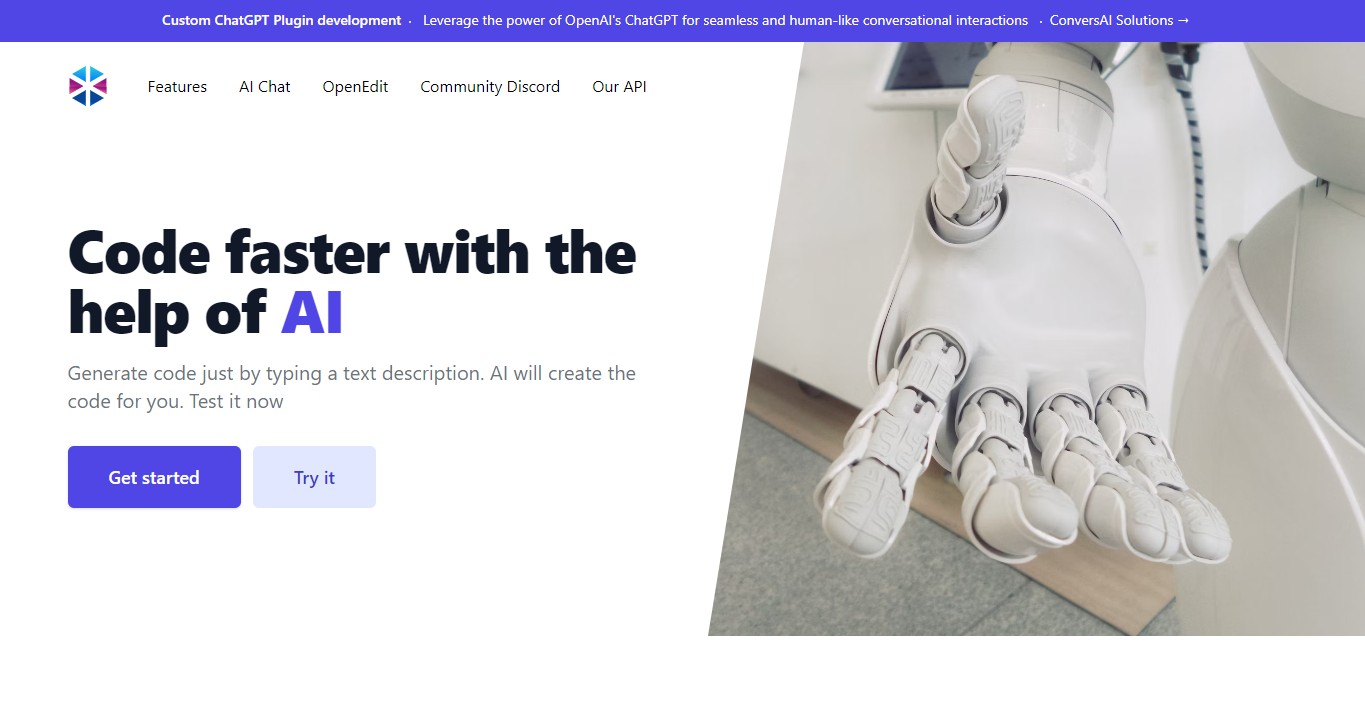This screenshot has width=1365, height=713.
Task: Click the Generate code description paragraph
Action: (352, 387)
